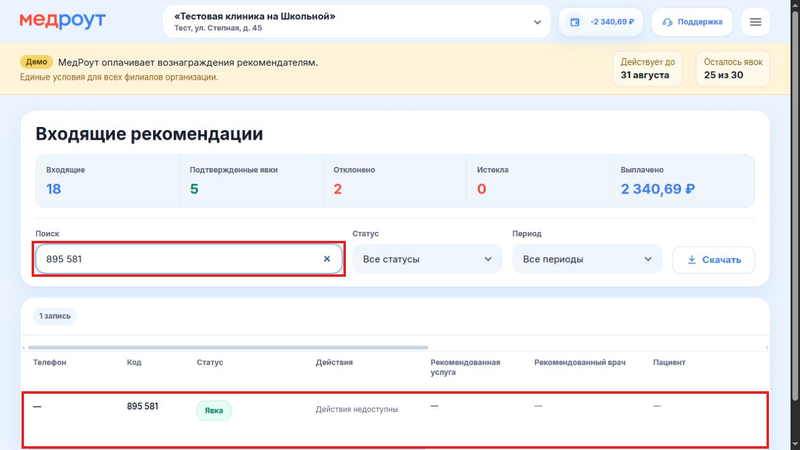Screen dimensions: 800x450
Task: Click the Действия недоступны text
Action: coord(357,409)
